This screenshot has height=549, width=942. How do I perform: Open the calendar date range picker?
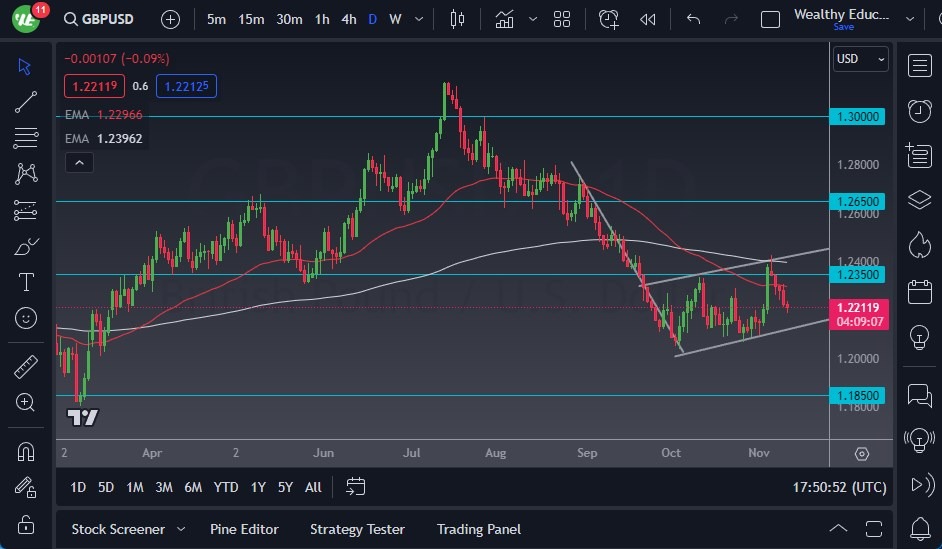tap(355, 487)
